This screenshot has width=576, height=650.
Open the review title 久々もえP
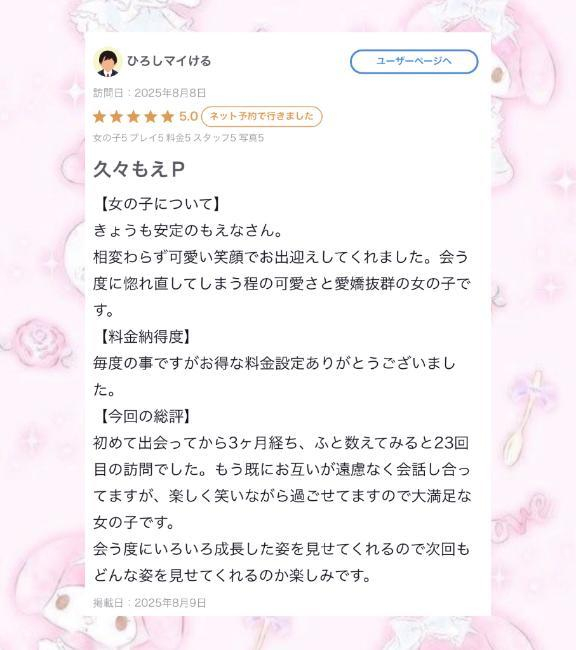pyautogui.click(x=139, y=169)
